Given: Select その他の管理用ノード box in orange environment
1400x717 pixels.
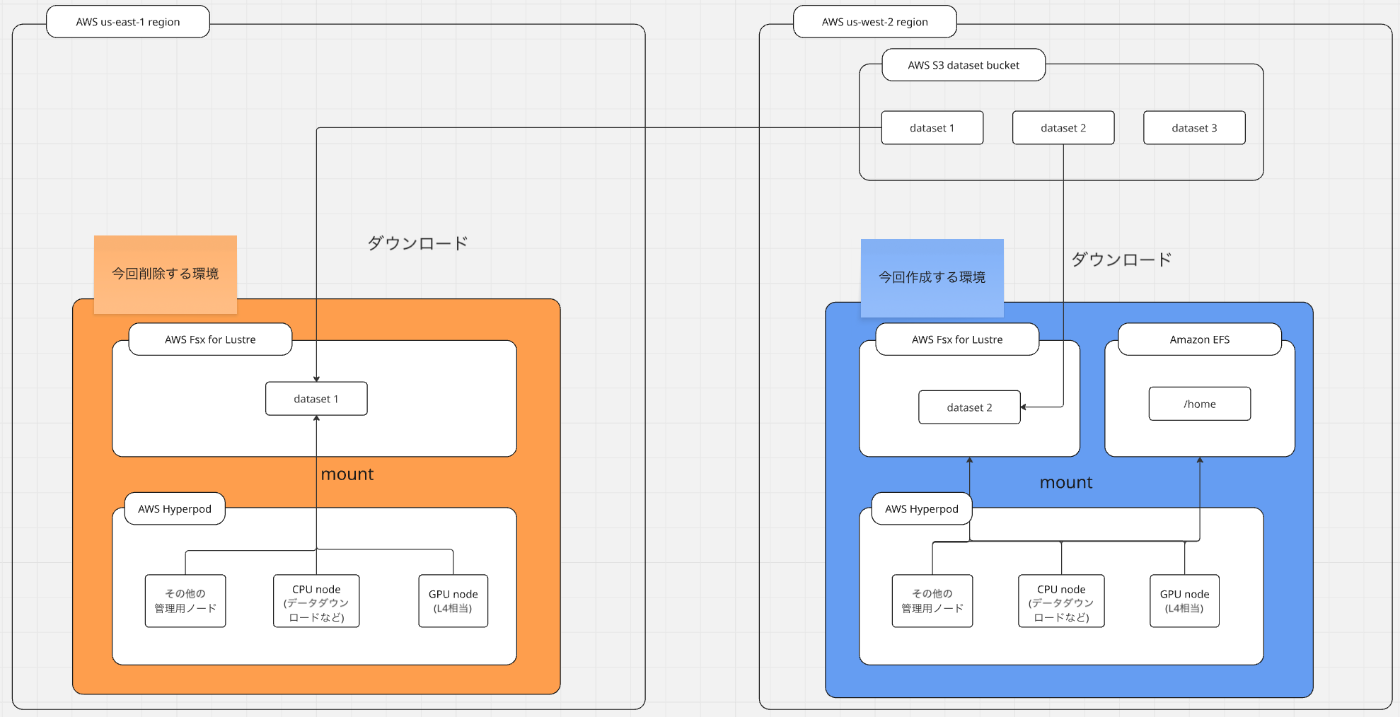Looking at the screenshot, I should [185, 601].
